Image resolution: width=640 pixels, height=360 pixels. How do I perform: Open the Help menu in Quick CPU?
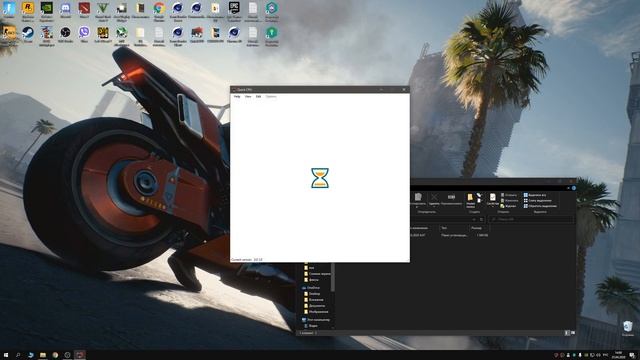(237, 97)
